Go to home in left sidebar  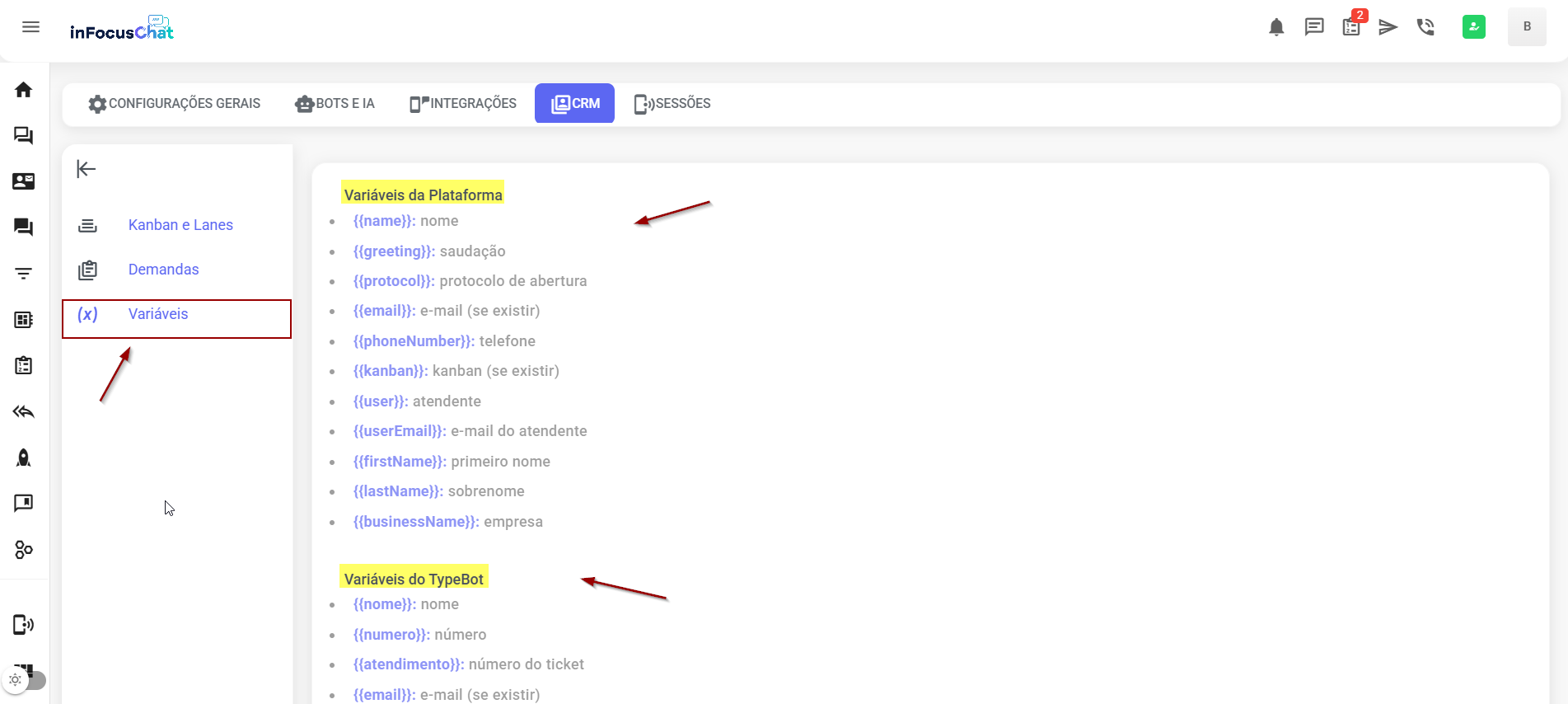point(24,90)
